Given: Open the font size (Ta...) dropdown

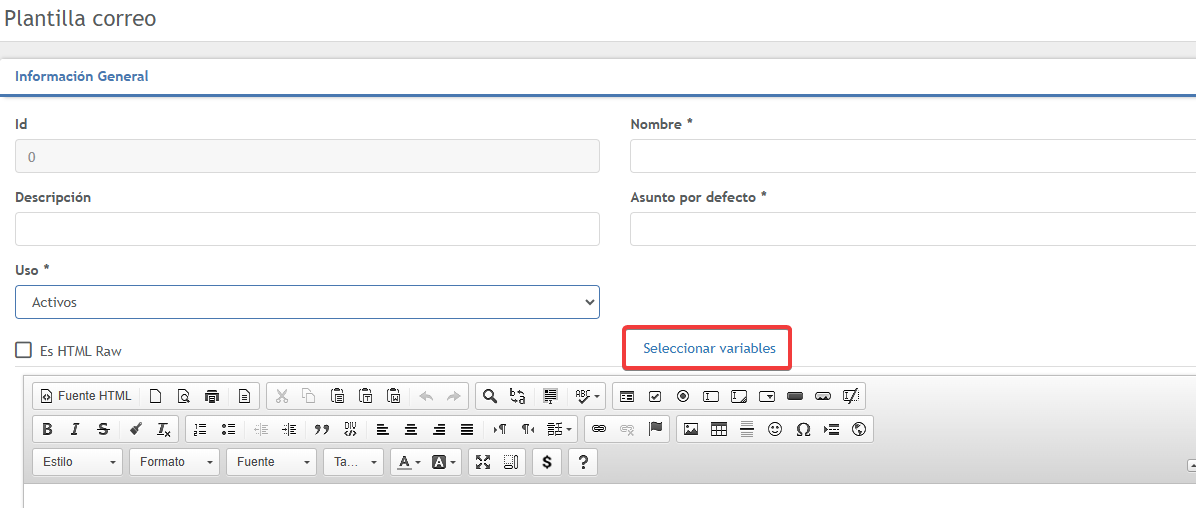Looking at the screenshot, I should tap(354, 462).
